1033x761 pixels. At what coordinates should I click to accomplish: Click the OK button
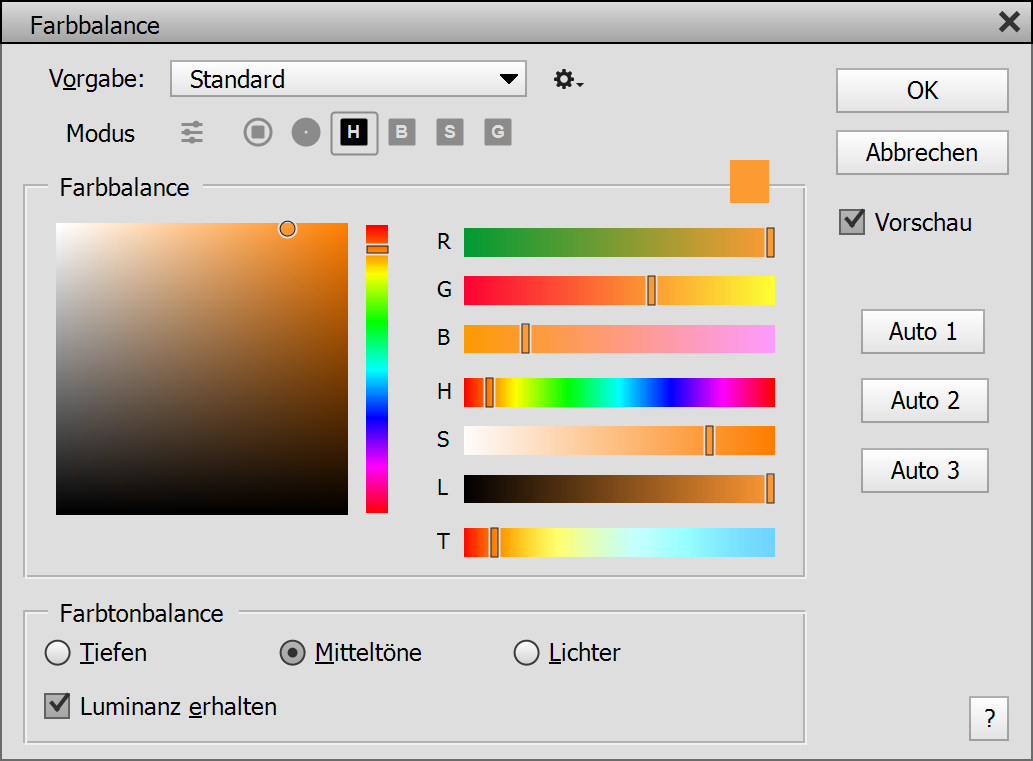[x=922, y=91]
